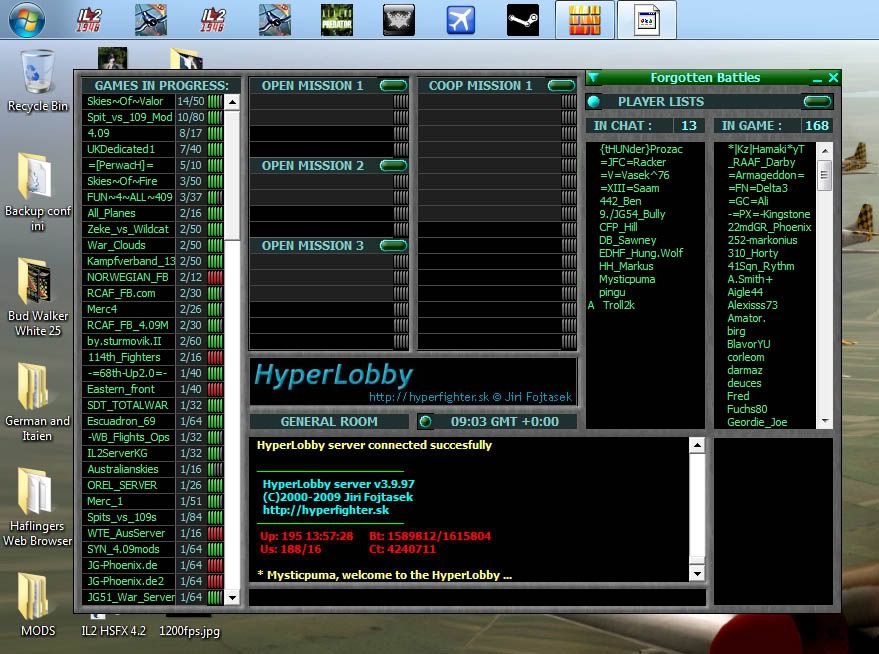Click the In Game list scrollbar thumb
Screen dimensions: 879x654
(825, 174)
